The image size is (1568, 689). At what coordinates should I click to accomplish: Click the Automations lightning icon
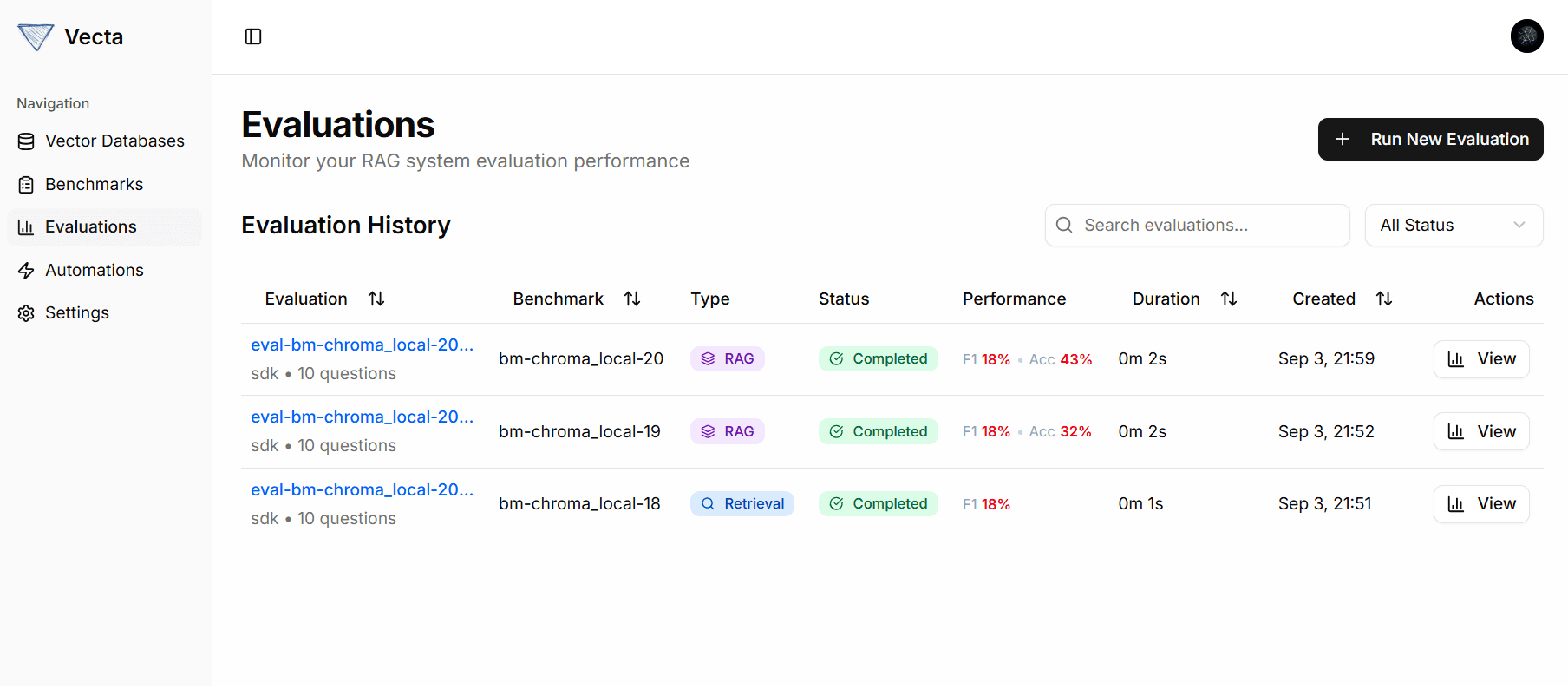click(26, 271)
